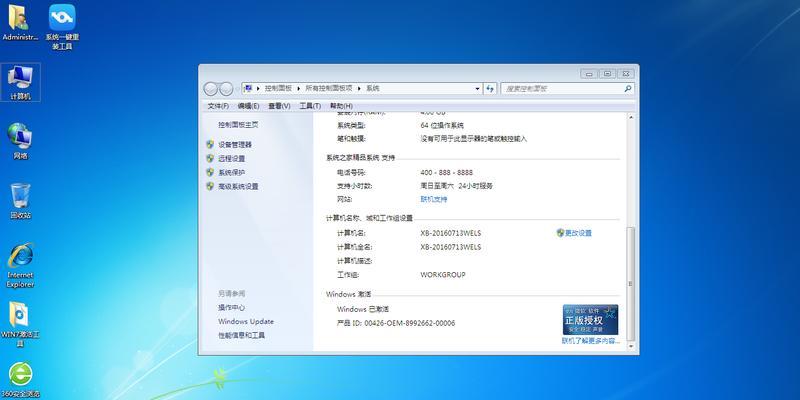Image resolution: width=800 pixels, height=400 pixels.
Task: Maximize the System window
Action: point(607,73)
